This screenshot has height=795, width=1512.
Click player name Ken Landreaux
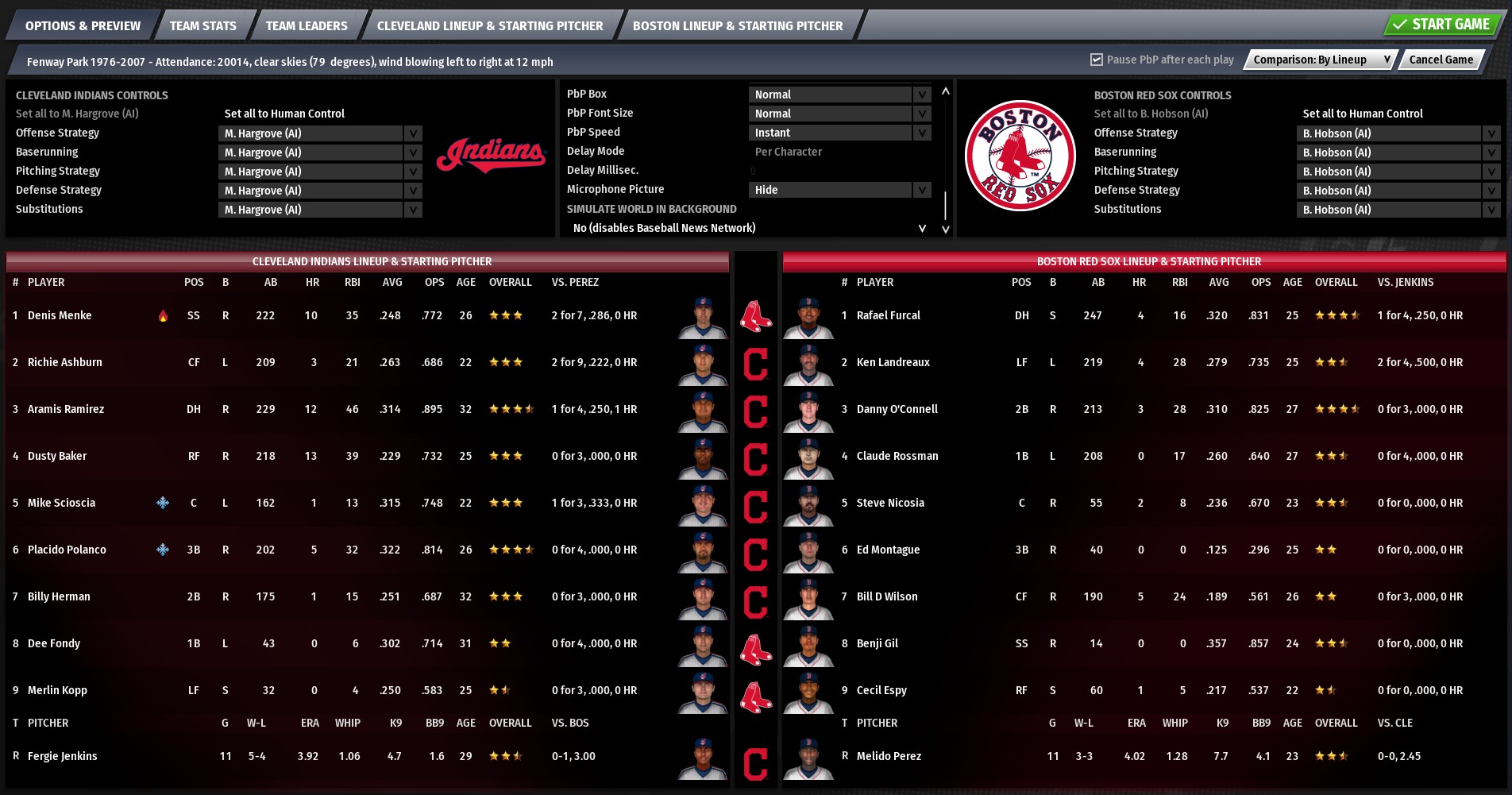pyautogui.click(x=893, y=362)
